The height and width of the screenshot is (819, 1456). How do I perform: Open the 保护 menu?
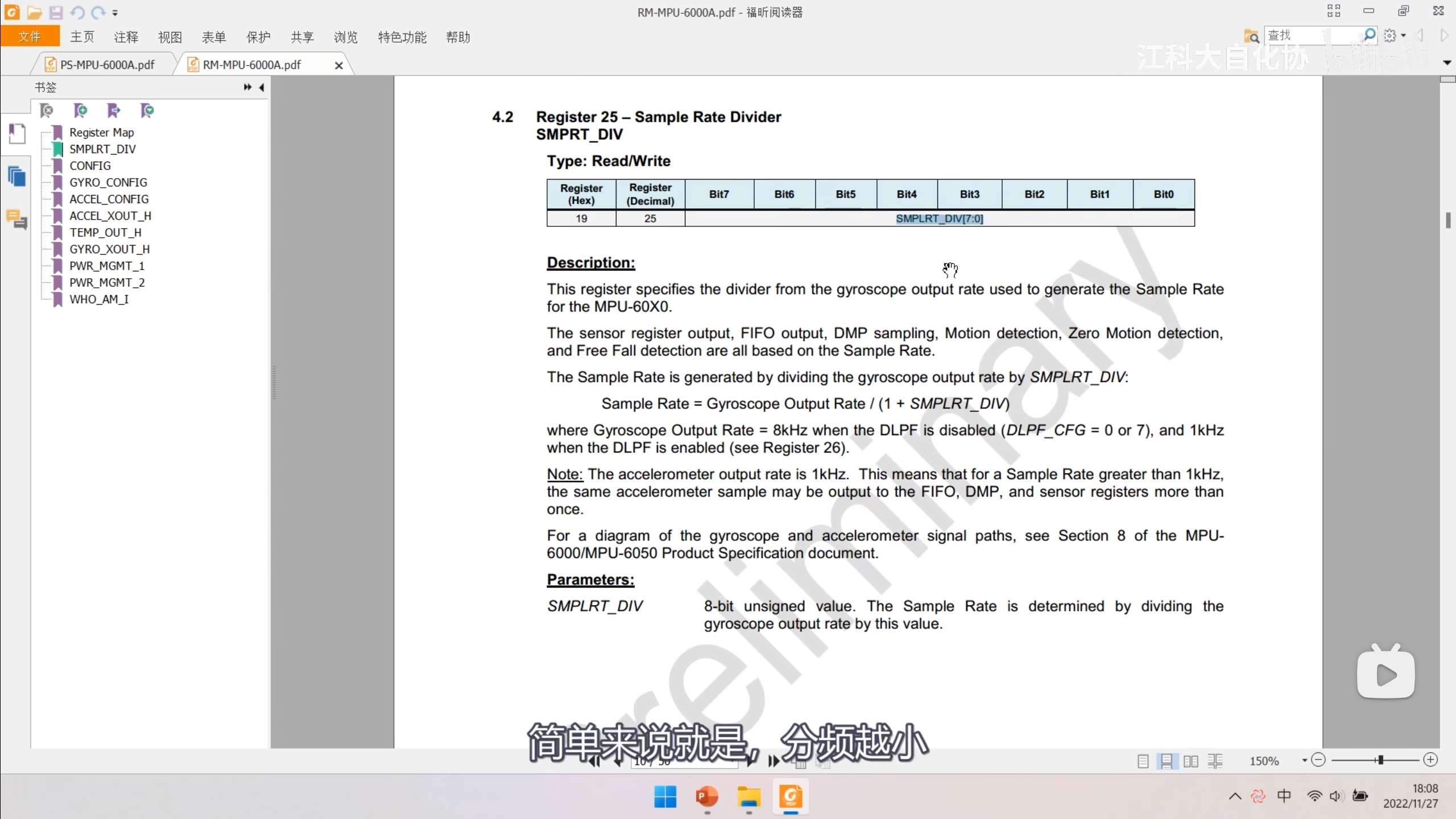pos(258,38)
